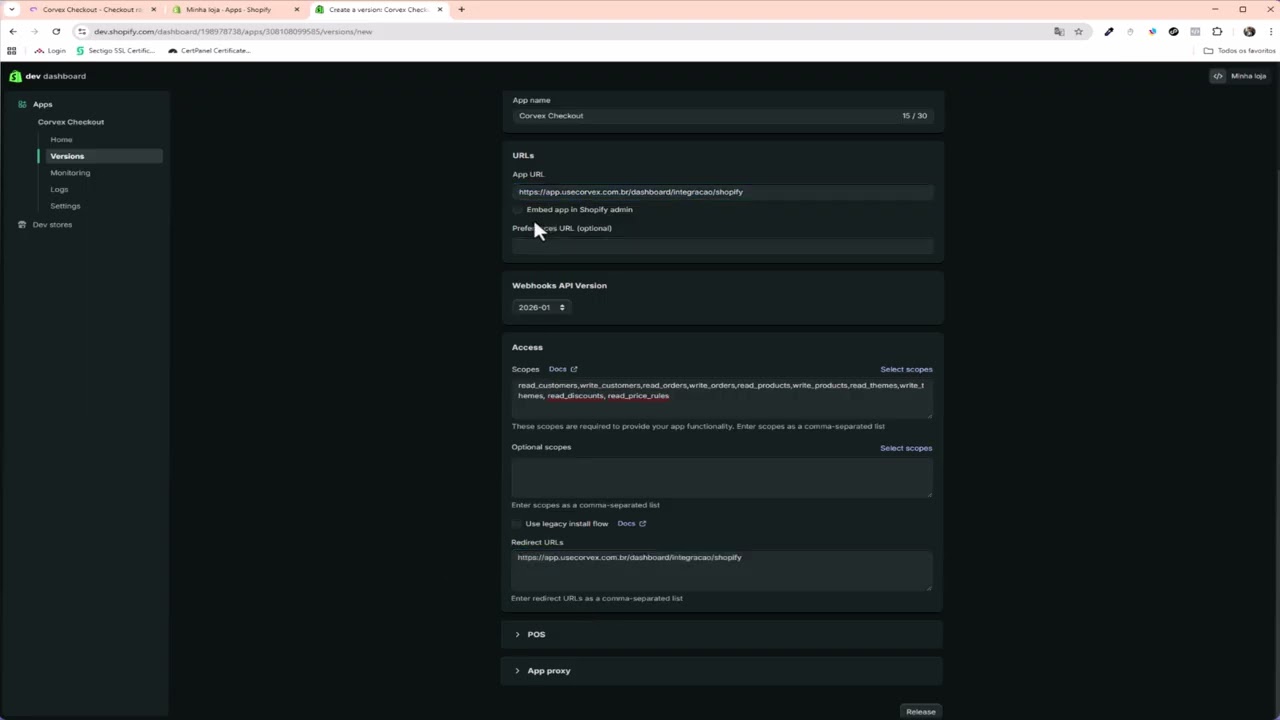The width and height of the screenshot is (1280, 720).
Task: Open the Chrome profile avatar
Action: (1249, 31)
